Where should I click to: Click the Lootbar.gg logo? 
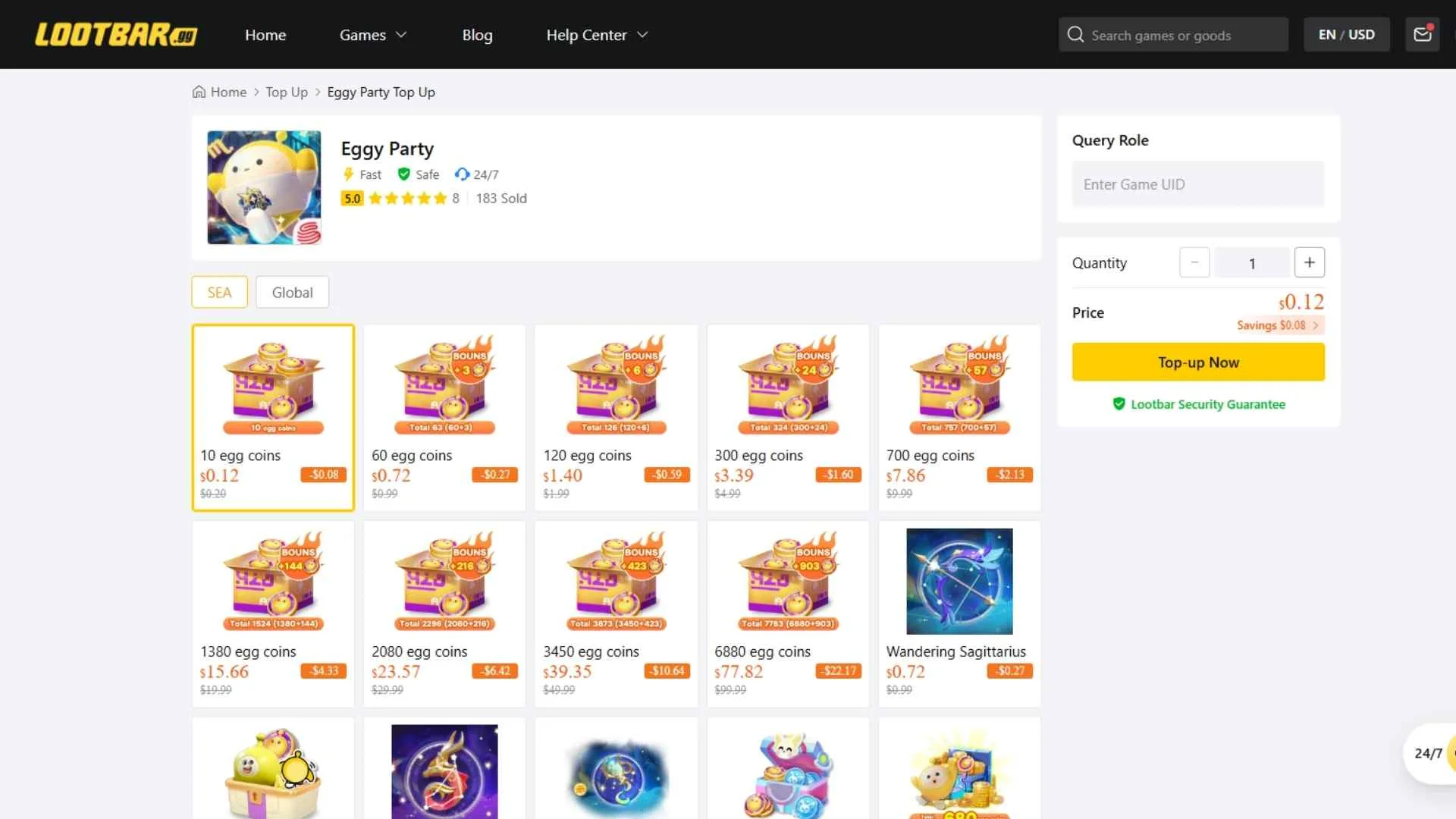coord(115,35)
